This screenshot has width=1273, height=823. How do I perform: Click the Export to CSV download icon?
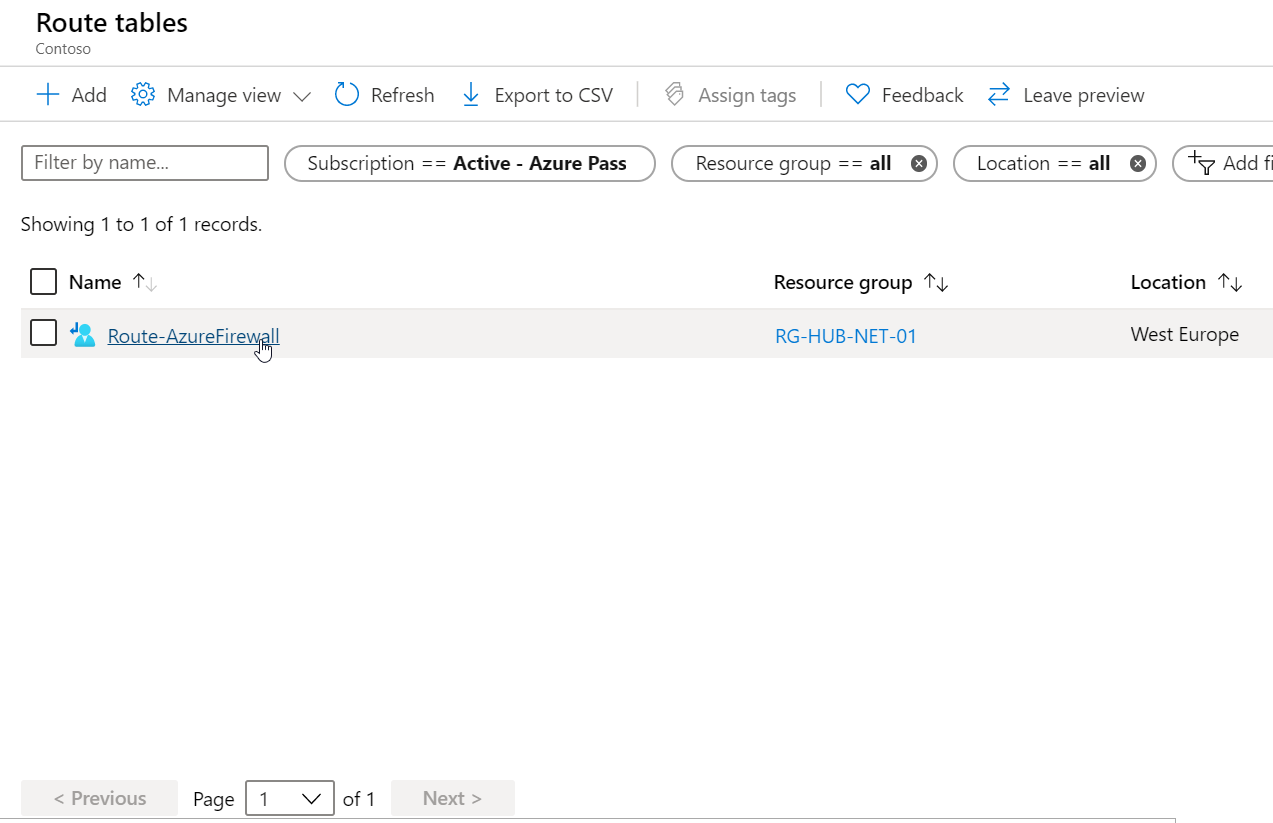point(471,95)
